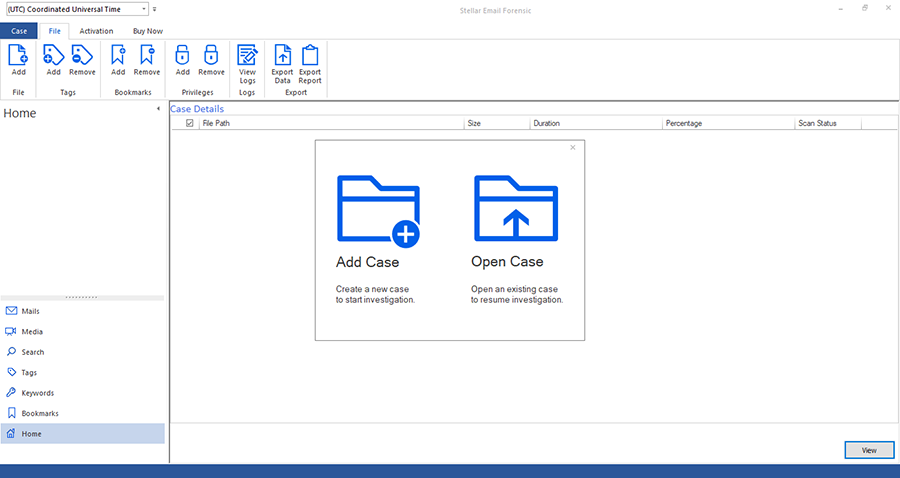Viewport: 900px width, 478px height.
Task: Open Keywords in the sidebar
Action: 83,393
